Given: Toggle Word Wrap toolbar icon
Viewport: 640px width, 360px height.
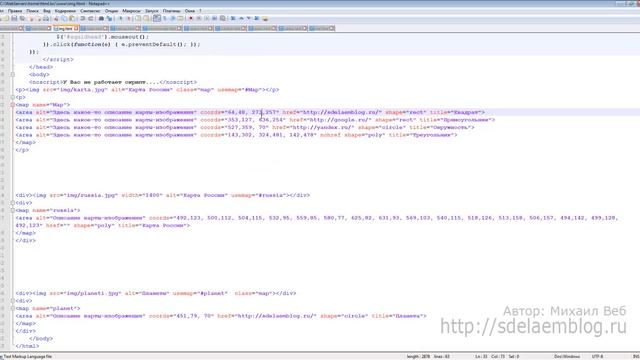Looking at the screenshot, I should 157,18.
